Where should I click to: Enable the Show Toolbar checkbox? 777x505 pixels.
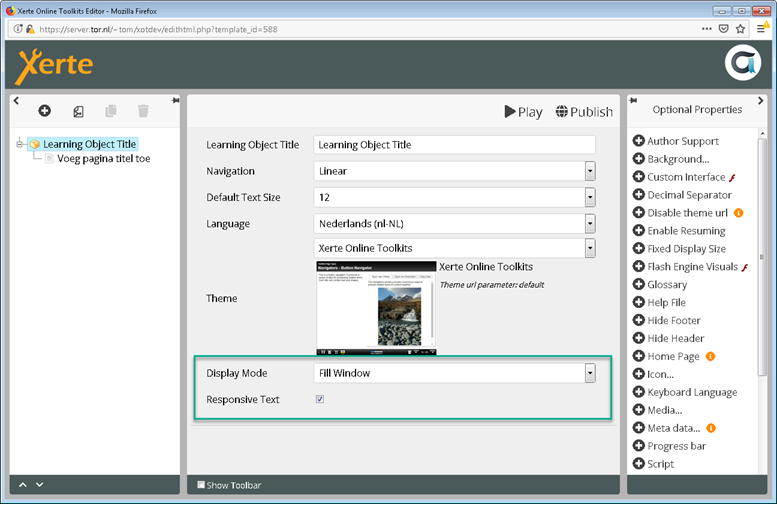tap(201, 485)
